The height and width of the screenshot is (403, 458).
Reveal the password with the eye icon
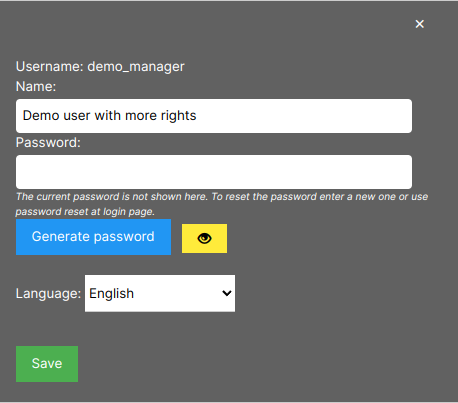pyautogui.click(x=204, y=238)
